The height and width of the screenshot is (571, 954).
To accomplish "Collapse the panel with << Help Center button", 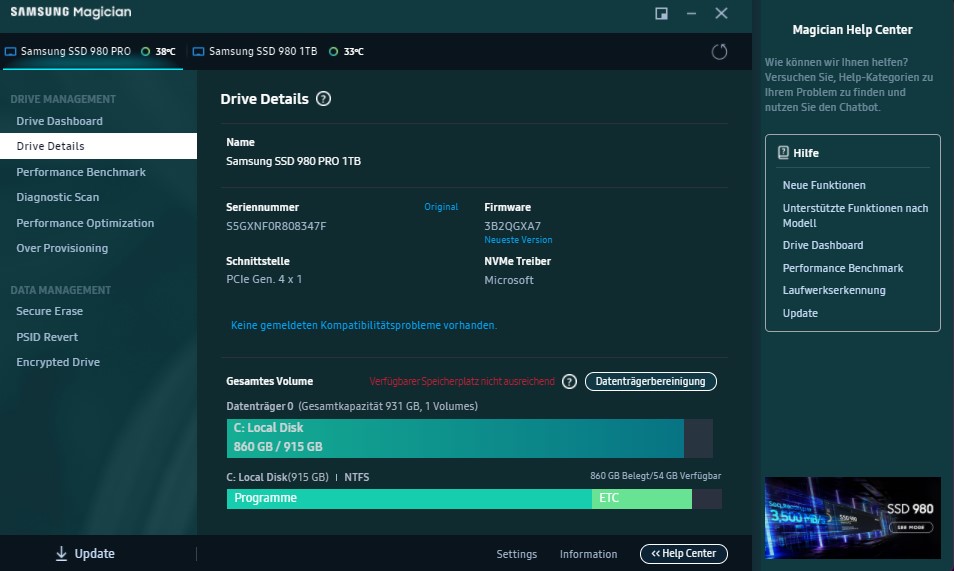I will point(683,554).
